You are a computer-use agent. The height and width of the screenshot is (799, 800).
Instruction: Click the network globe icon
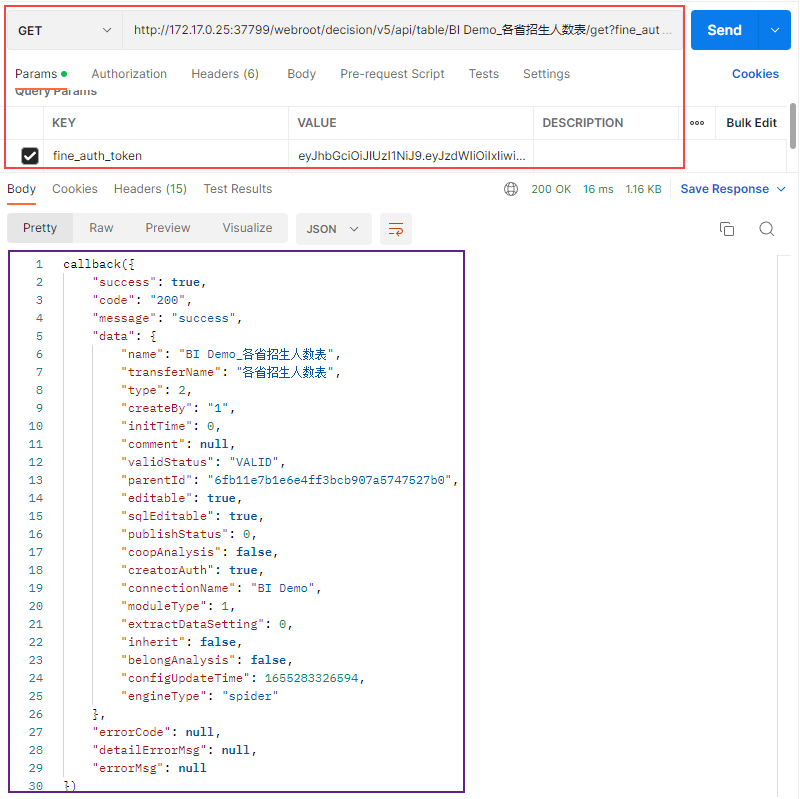[511, 189]
